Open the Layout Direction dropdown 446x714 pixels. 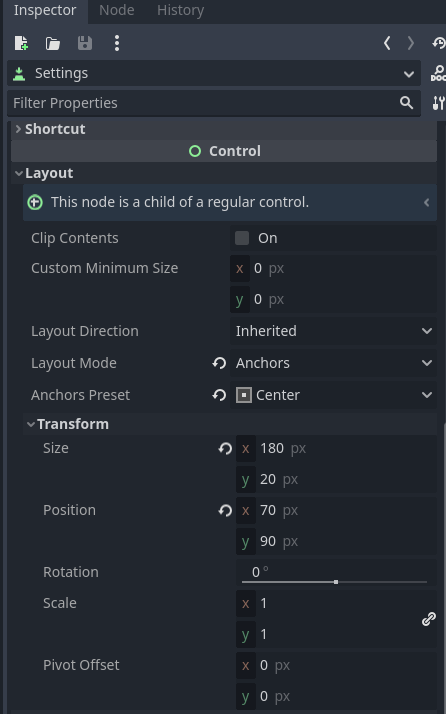pyautogui.click(x=333, y=331)
